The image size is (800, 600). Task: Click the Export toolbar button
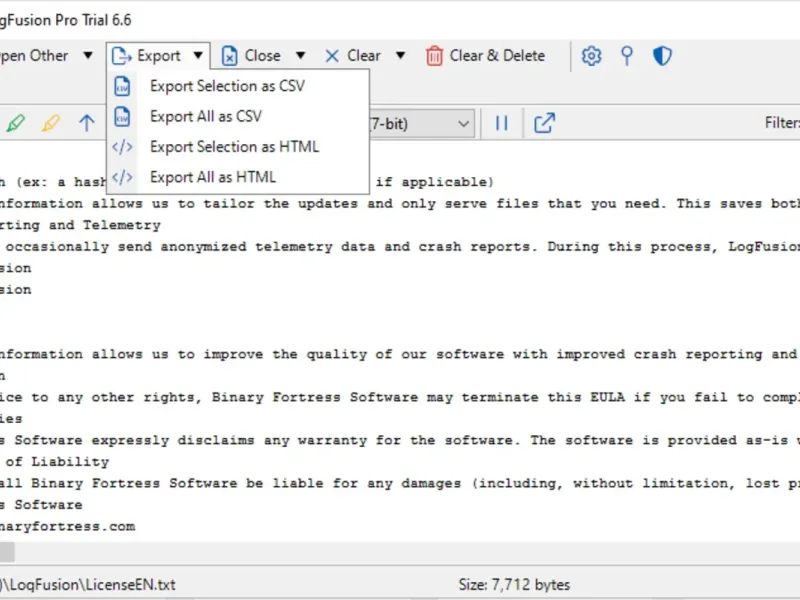click(158, 56)
